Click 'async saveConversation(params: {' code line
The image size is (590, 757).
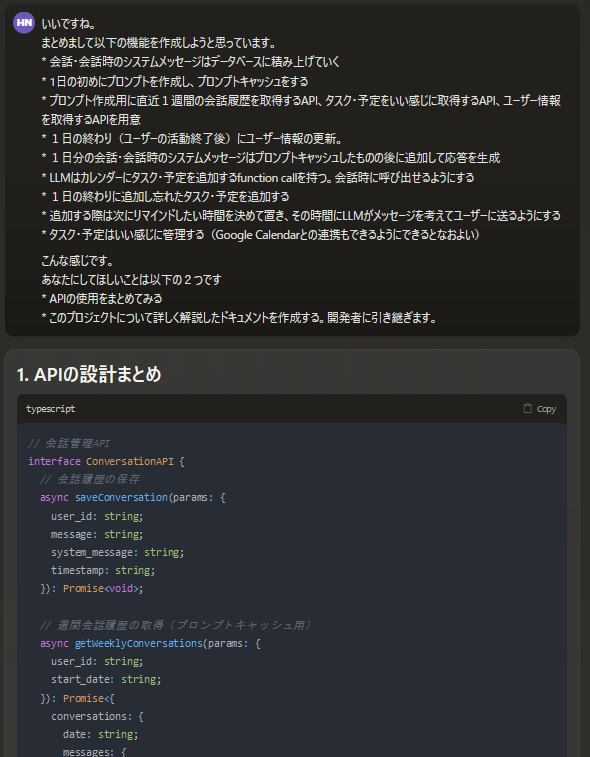(x=133, y=497)
